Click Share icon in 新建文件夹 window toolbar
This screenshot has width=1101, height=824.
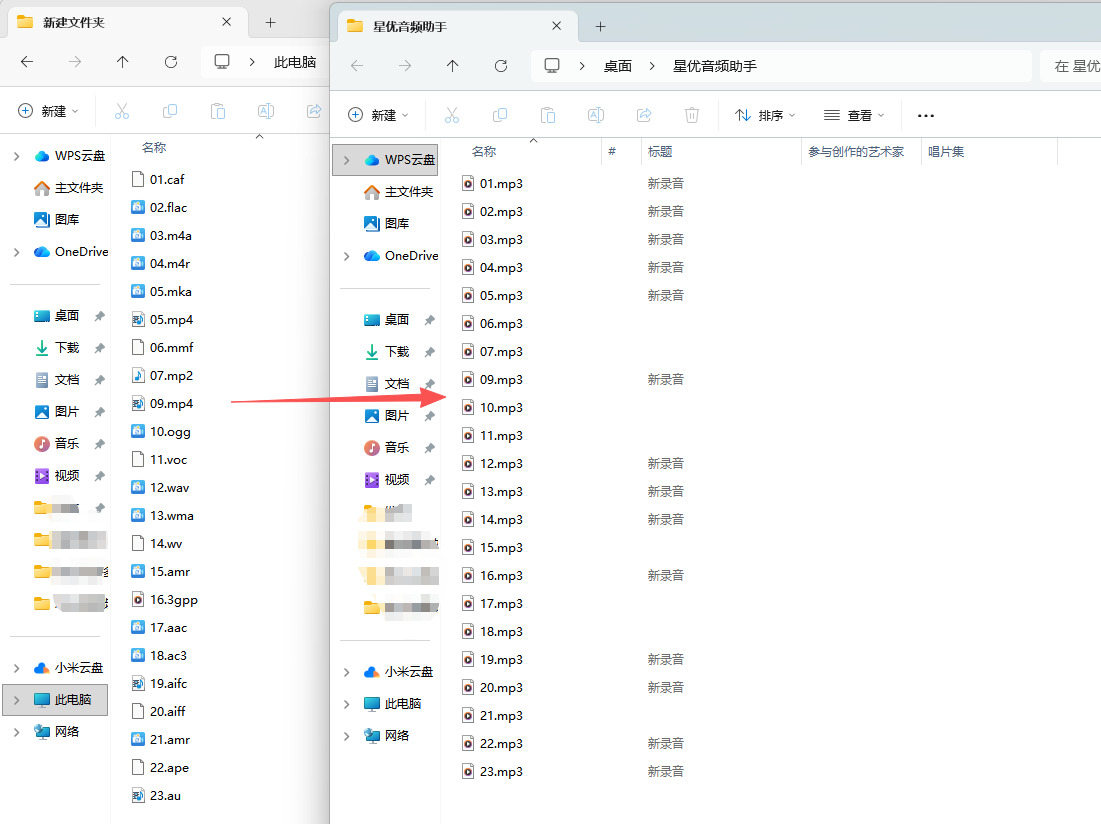click(314, 111)
